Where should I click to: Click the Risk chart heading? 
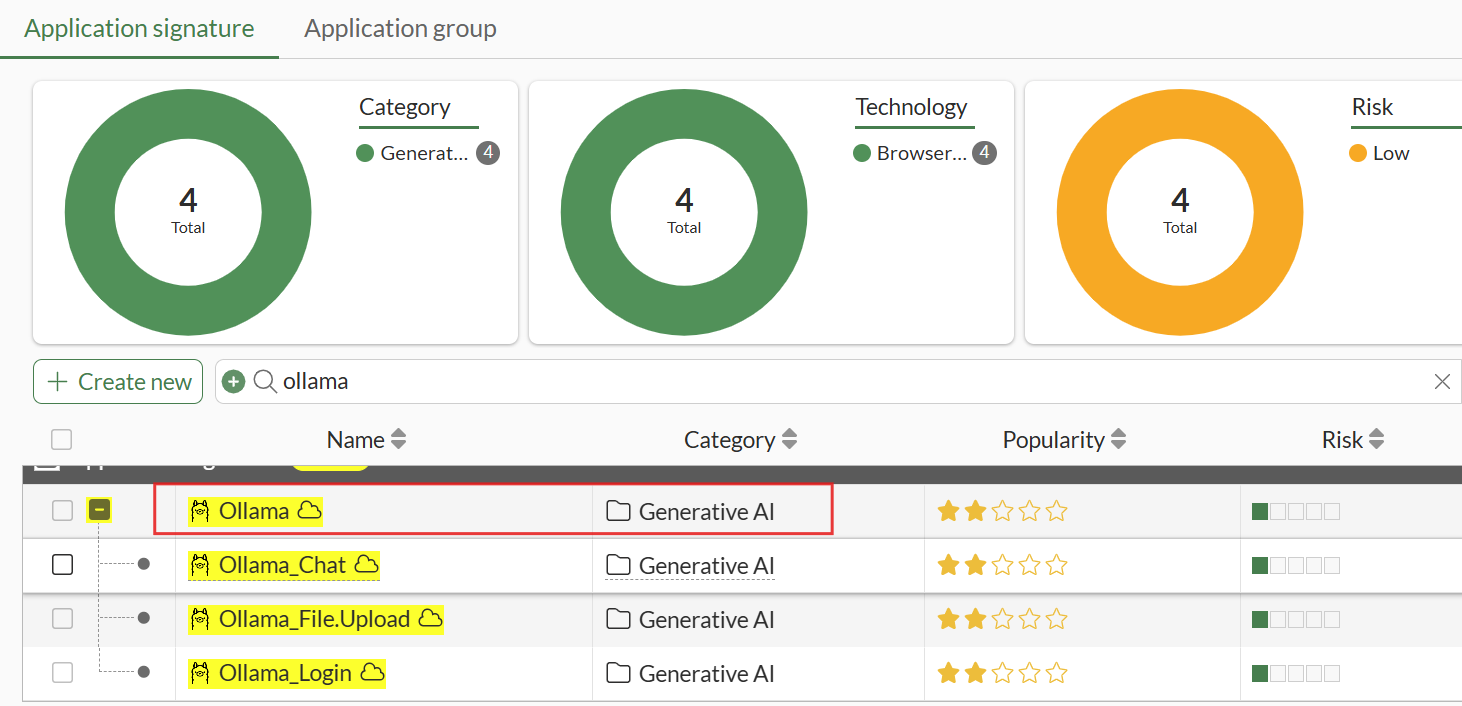pos(1372,107)
